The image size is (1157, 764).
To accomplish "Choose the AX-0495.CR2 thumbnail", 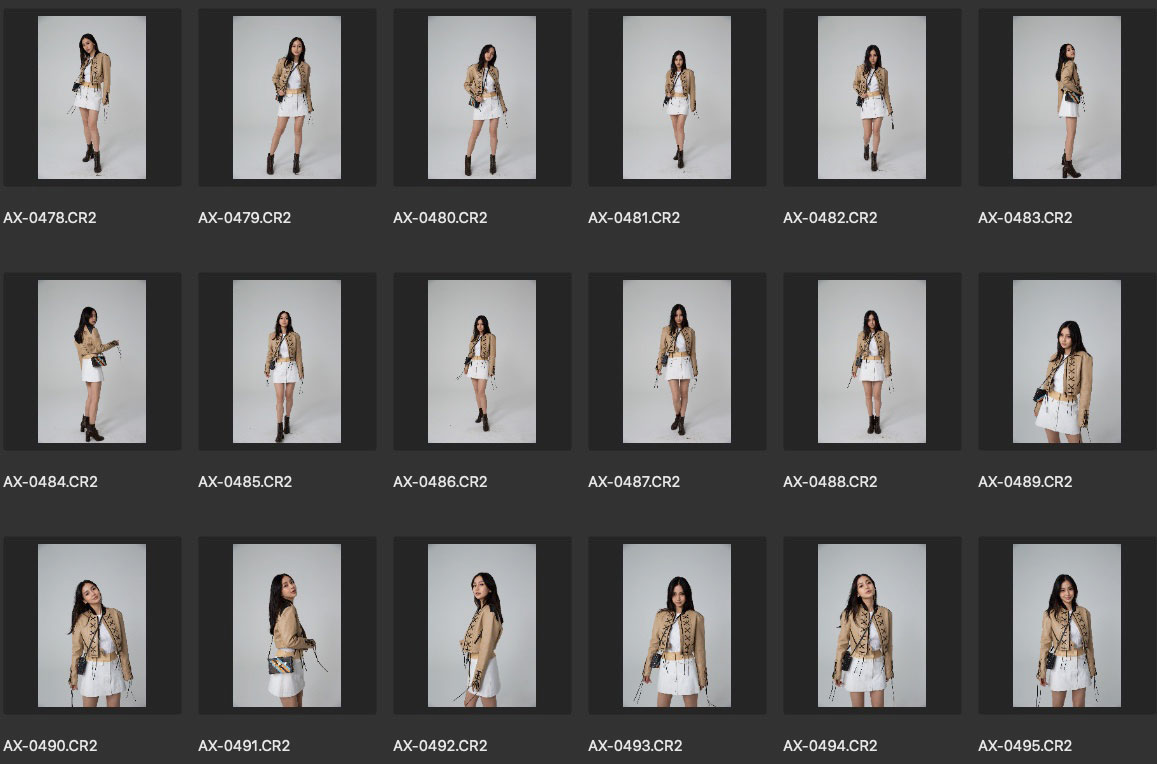I will click(x=1066, y=626).
